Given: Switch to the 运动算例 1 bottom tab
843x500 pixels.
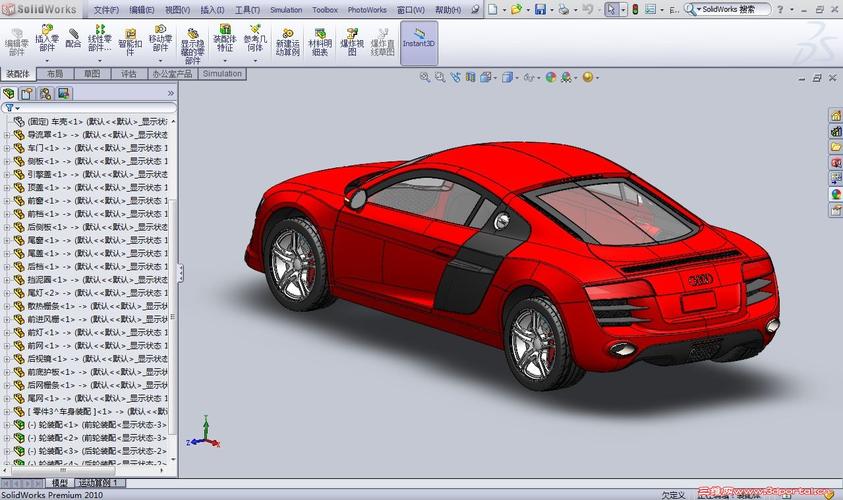Looking at the screenshot, I should (x=98, y=482).
